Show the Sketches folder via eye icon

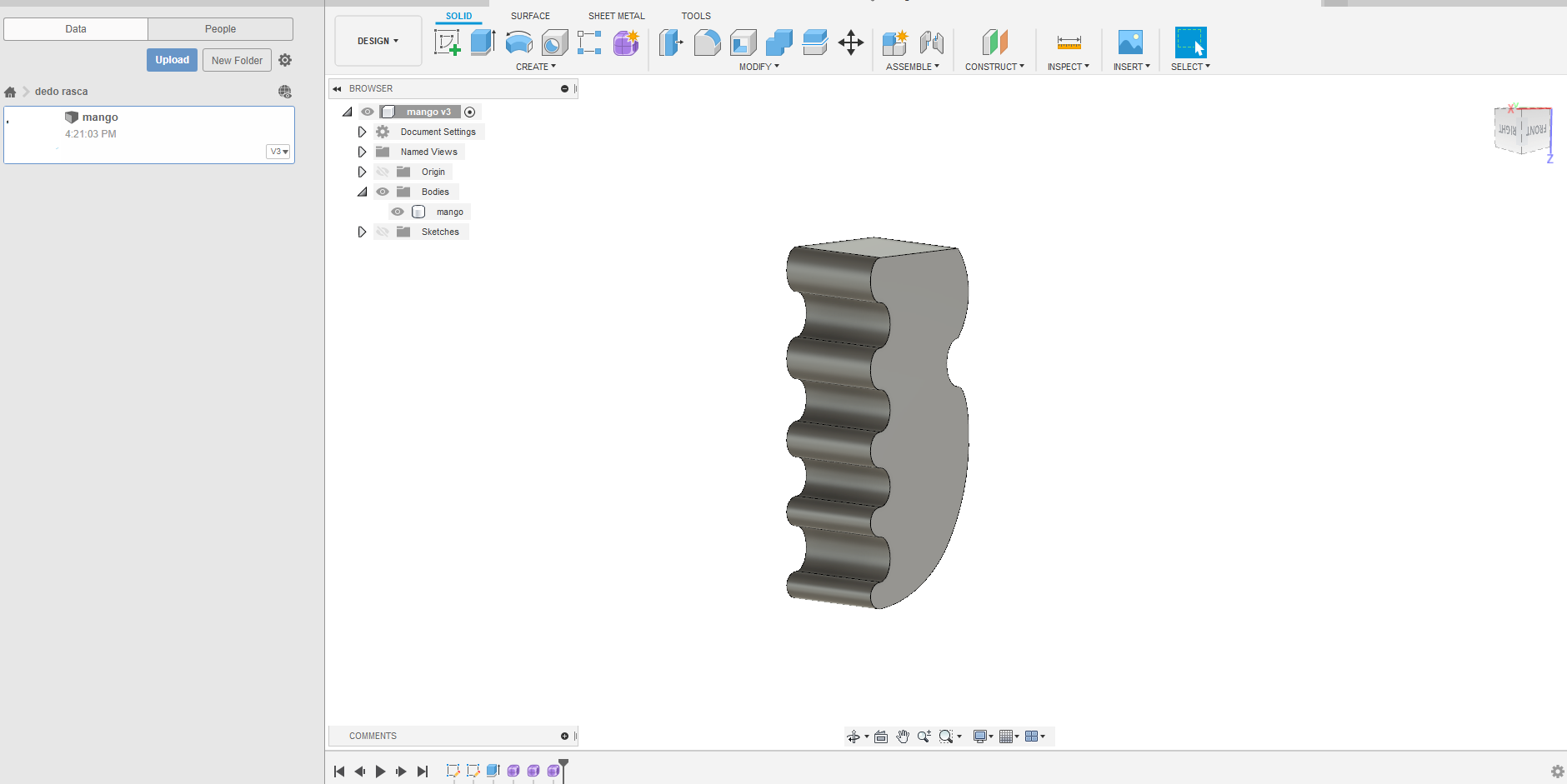click(x=383, y=232)
